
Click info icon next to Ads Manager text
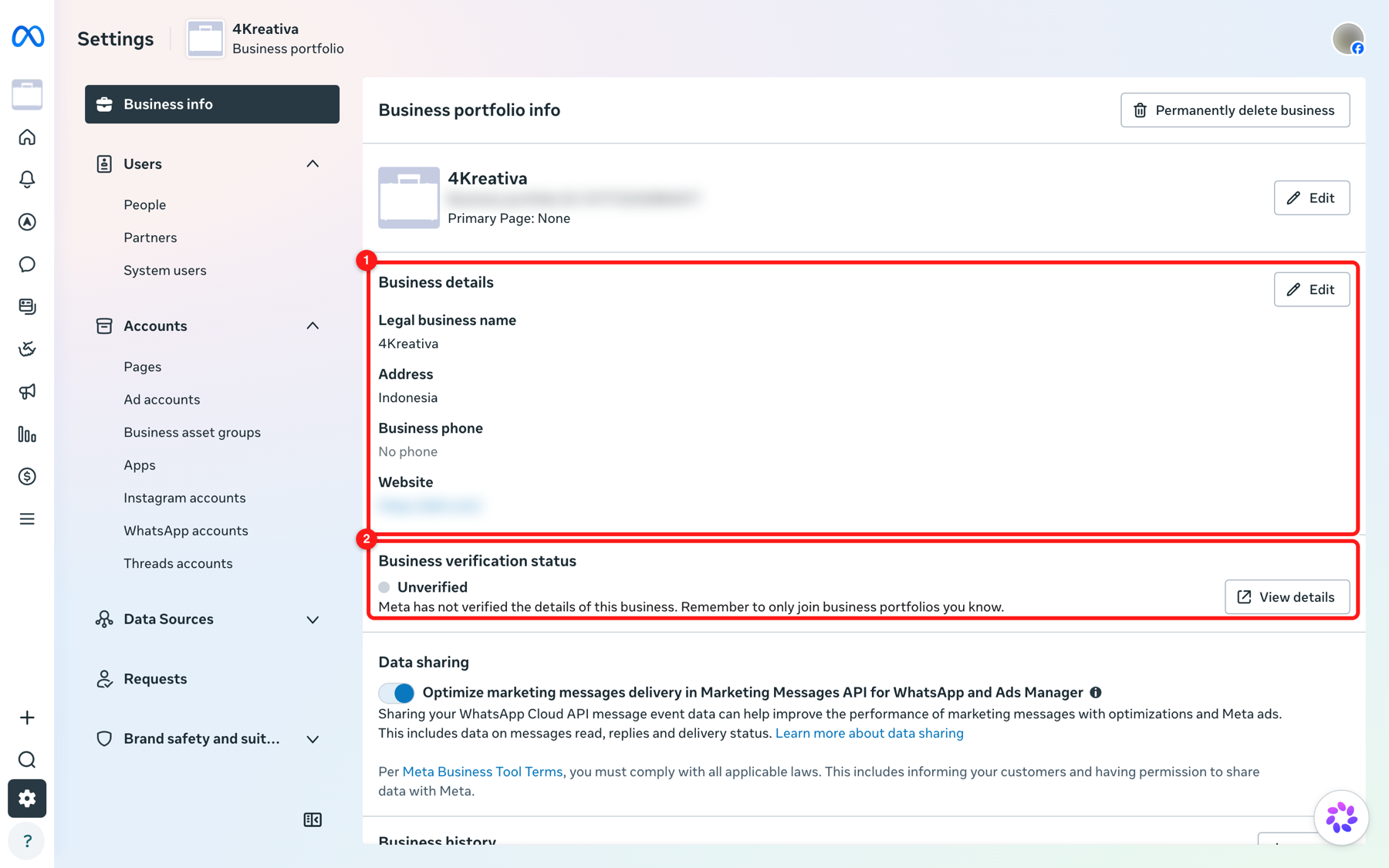click(1096, 692)
